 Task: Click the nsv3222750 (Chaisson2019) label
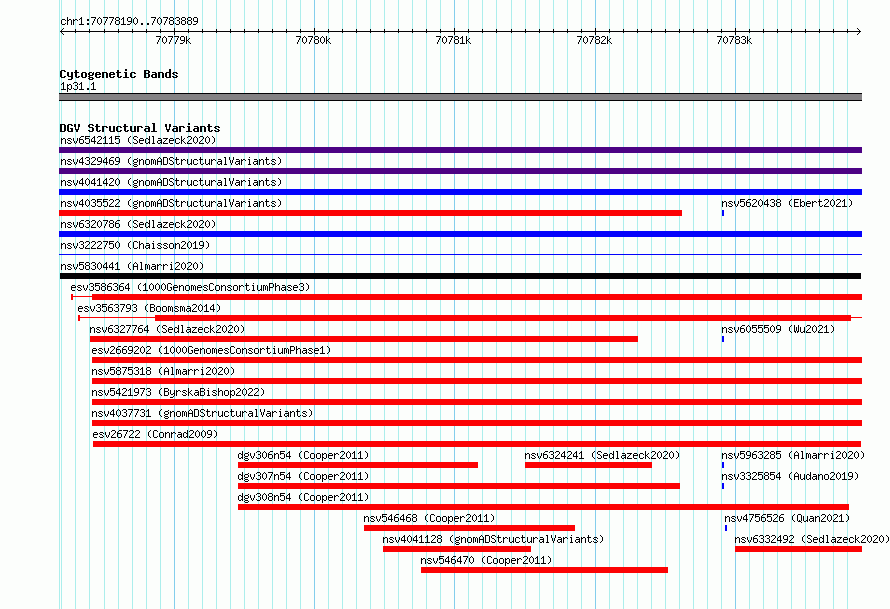(135, 245)
